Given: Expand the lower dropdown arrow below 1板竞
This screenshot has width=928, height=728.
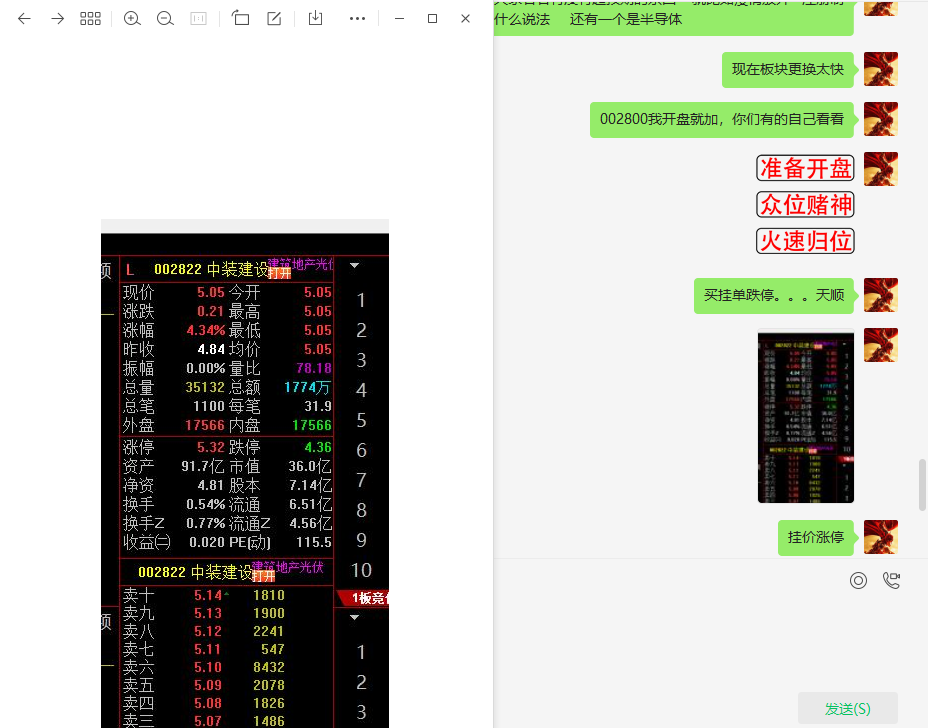Looking at the screenshot, I should point(355,617).
